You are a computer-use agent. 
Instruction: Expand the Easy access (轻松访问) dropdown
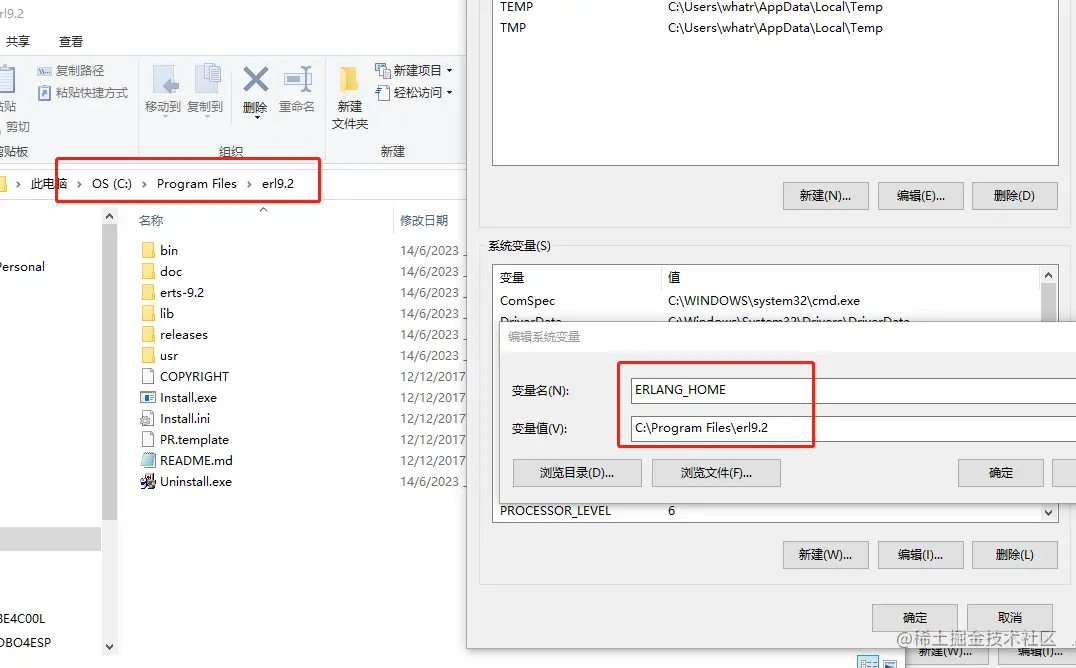(x=449, y=93)
